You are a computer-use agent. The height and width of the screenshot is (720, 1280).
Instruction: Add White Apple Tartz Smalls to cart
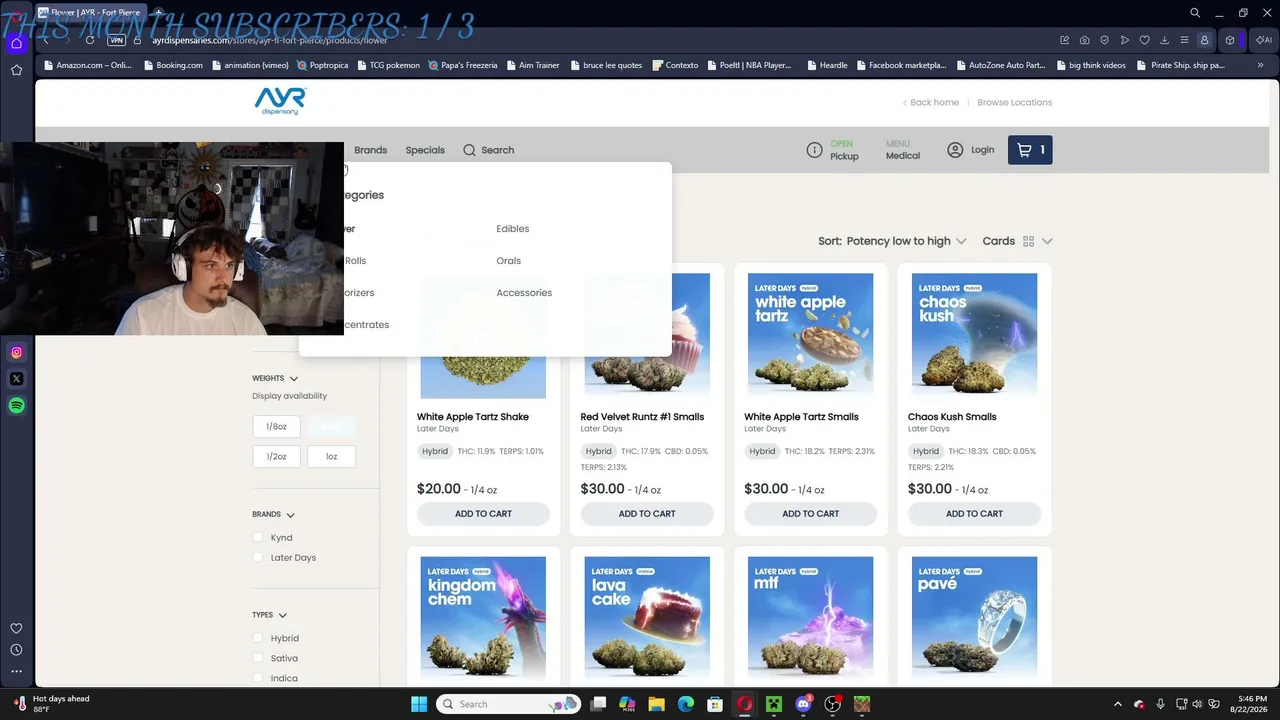pos(811,514)
